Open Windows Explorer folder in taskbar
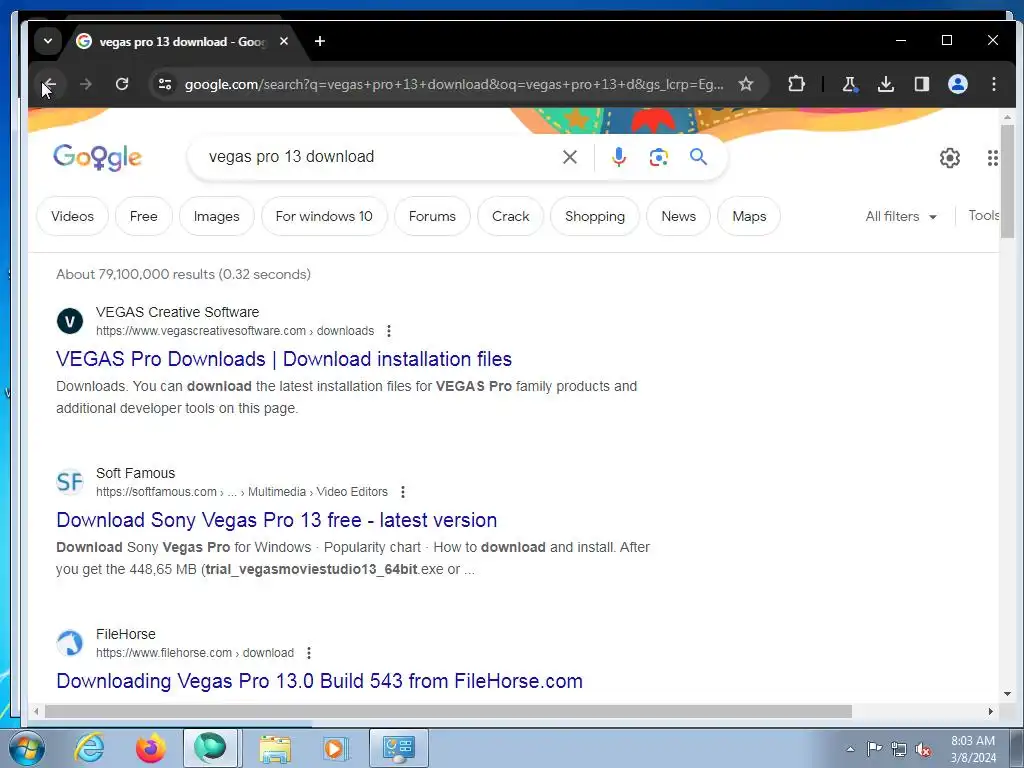This screenshot has width=1024, height=768. (275, 749)
